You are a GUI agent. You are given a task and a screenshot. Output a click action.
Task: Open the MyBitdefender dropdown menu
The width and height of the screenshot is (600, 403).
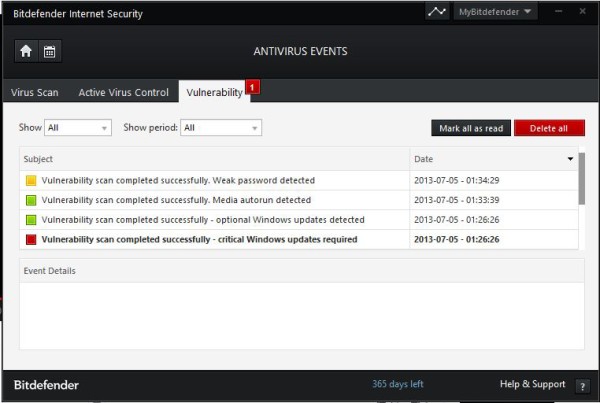[x=495, y=11]
